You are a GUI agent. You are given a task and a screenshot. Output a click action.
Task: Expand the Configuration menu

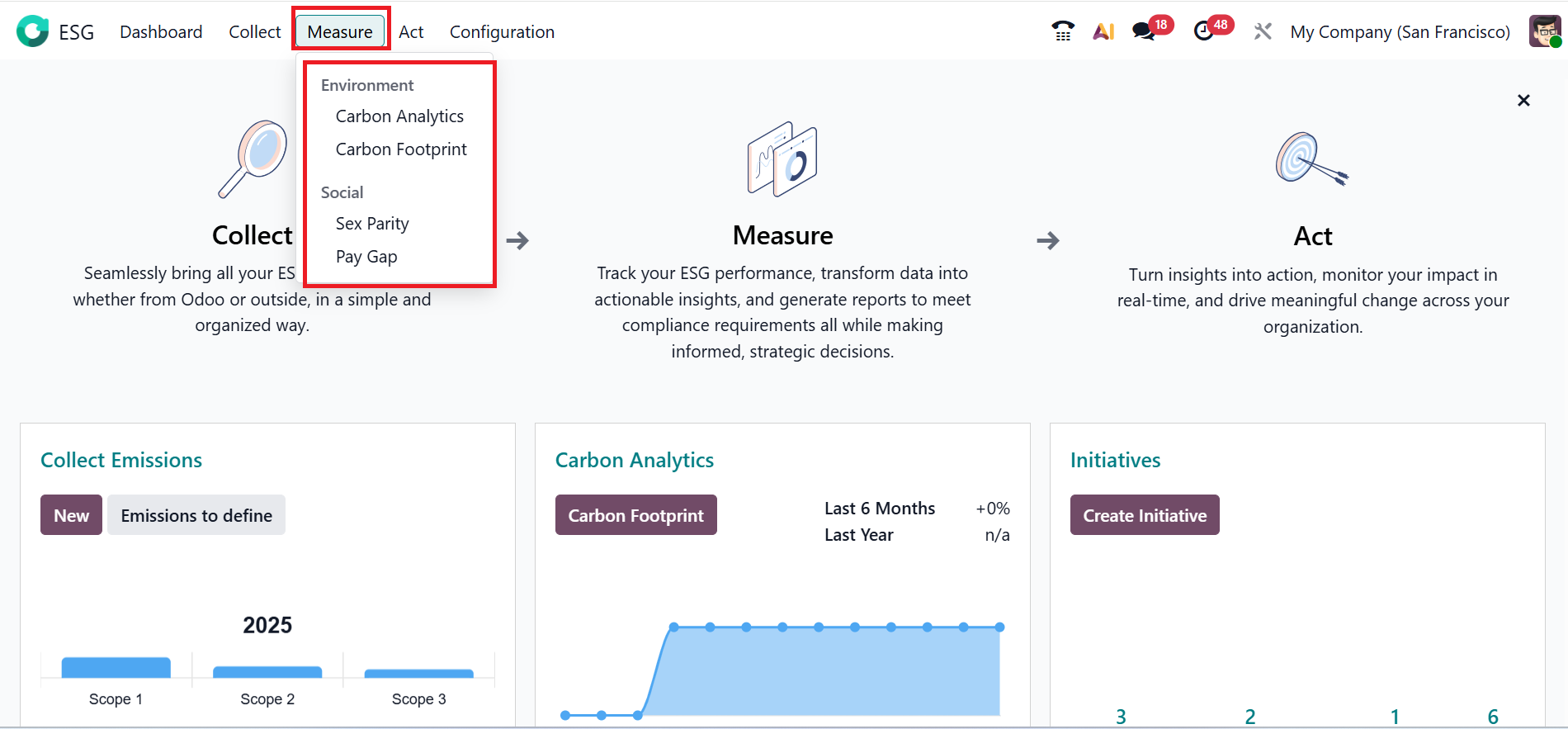click(x=502, y=31)
